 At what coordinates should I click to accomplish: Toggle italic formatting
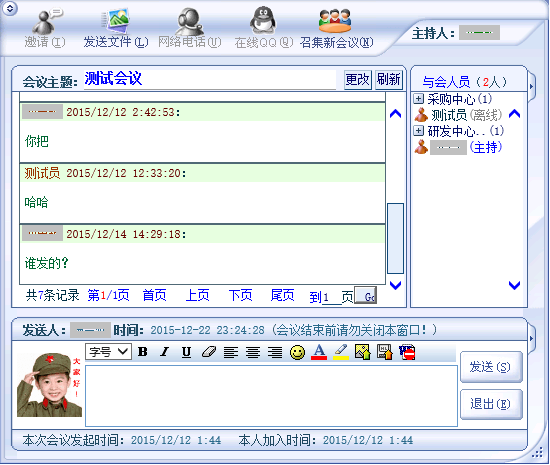164,352
